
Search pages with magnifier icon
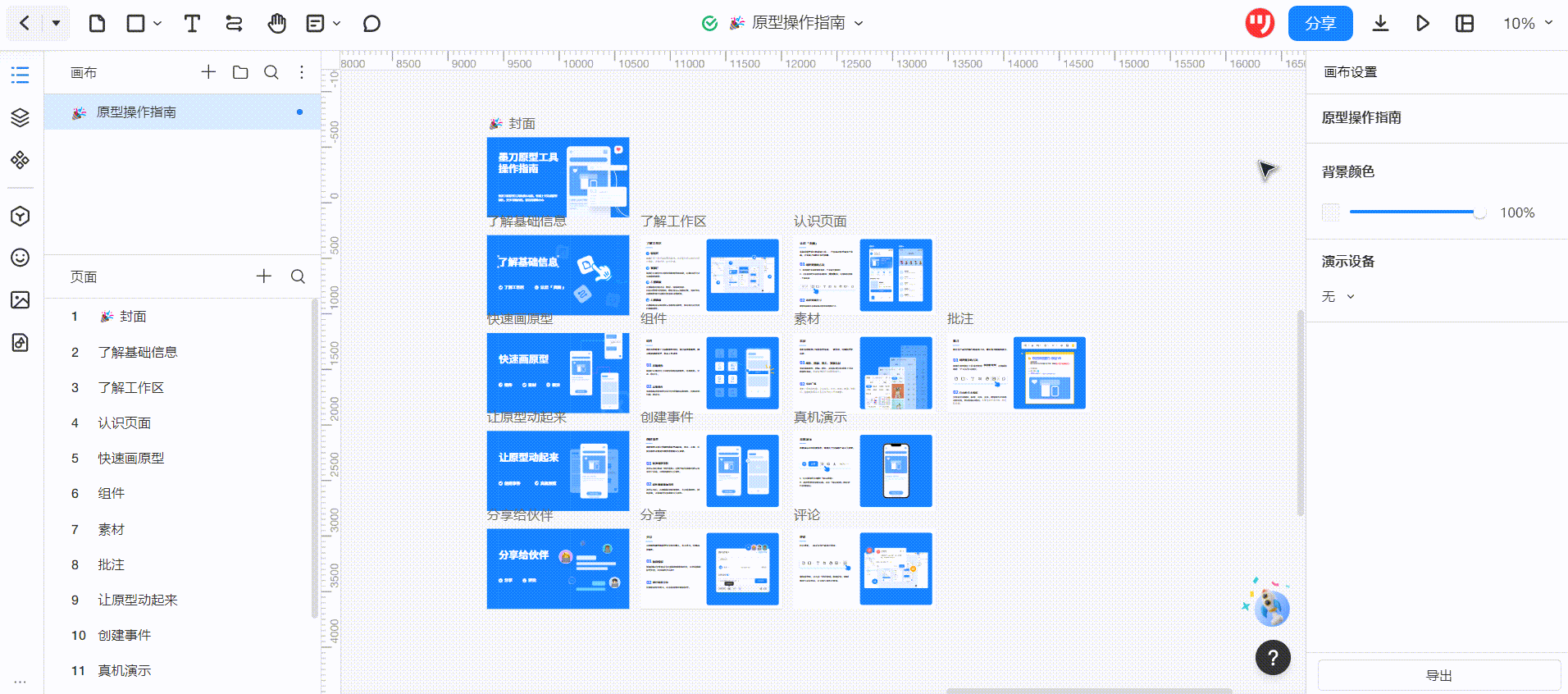298,276
